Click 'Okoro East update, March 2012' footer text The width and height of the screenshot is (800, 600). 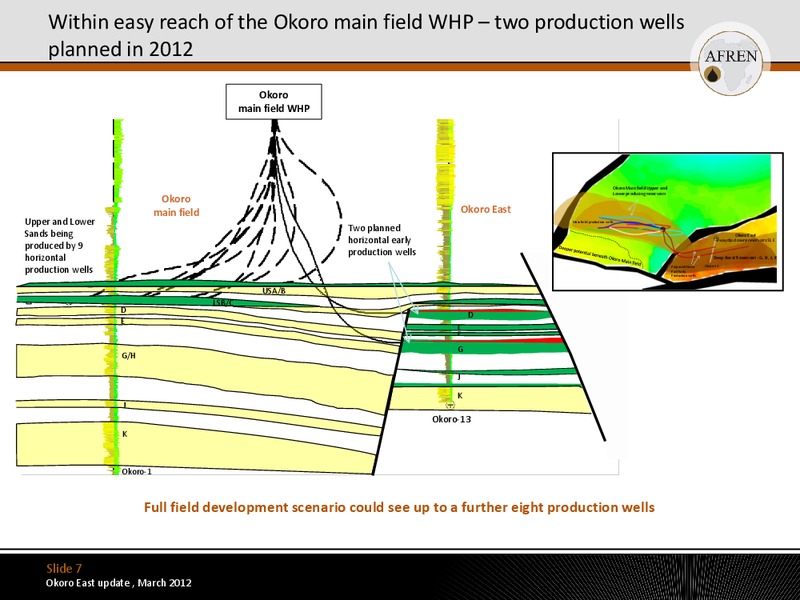click(119, 583)
